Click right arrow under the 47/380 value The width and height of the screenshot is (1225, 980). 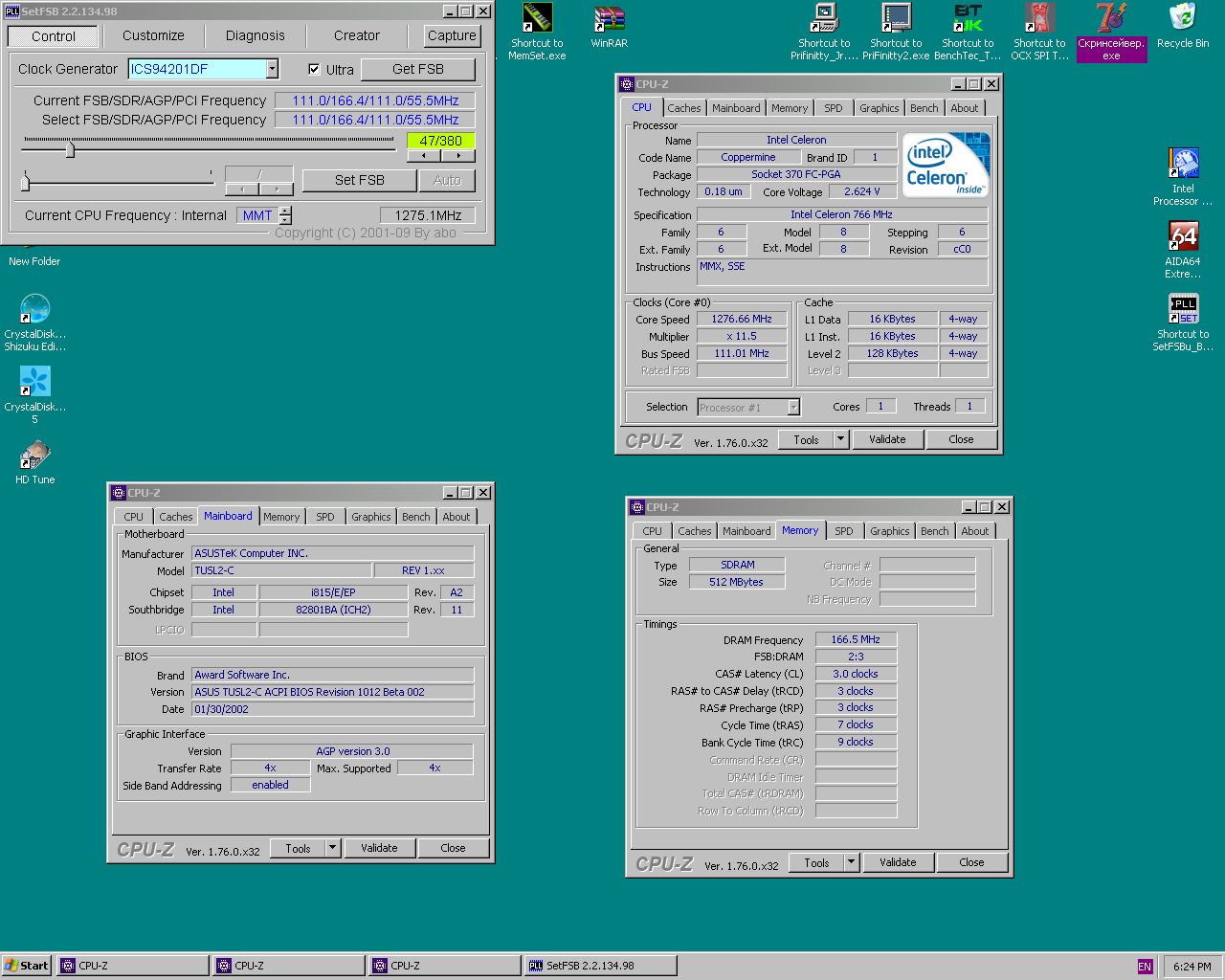pos(458,155)
